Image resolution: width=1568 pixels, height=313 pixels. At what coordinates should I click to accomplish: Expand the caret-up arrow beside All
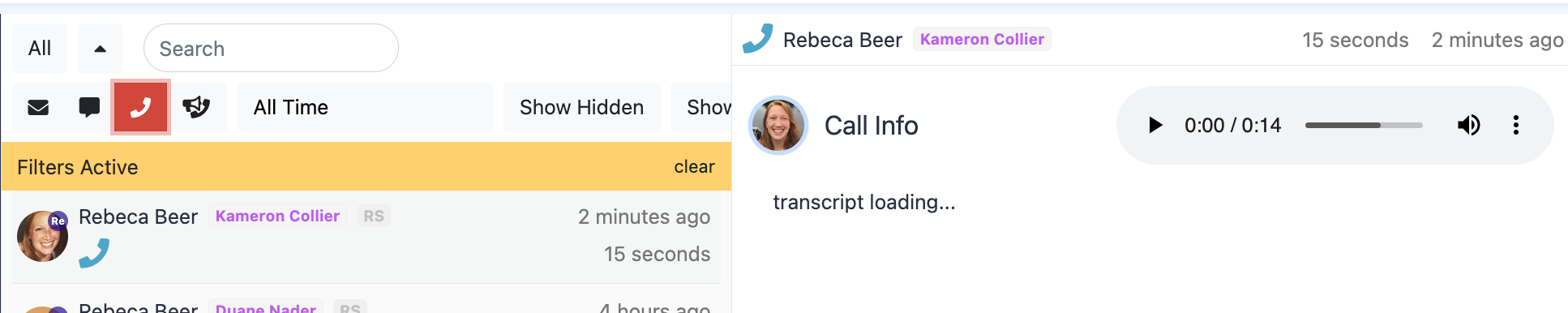point(100,49)
